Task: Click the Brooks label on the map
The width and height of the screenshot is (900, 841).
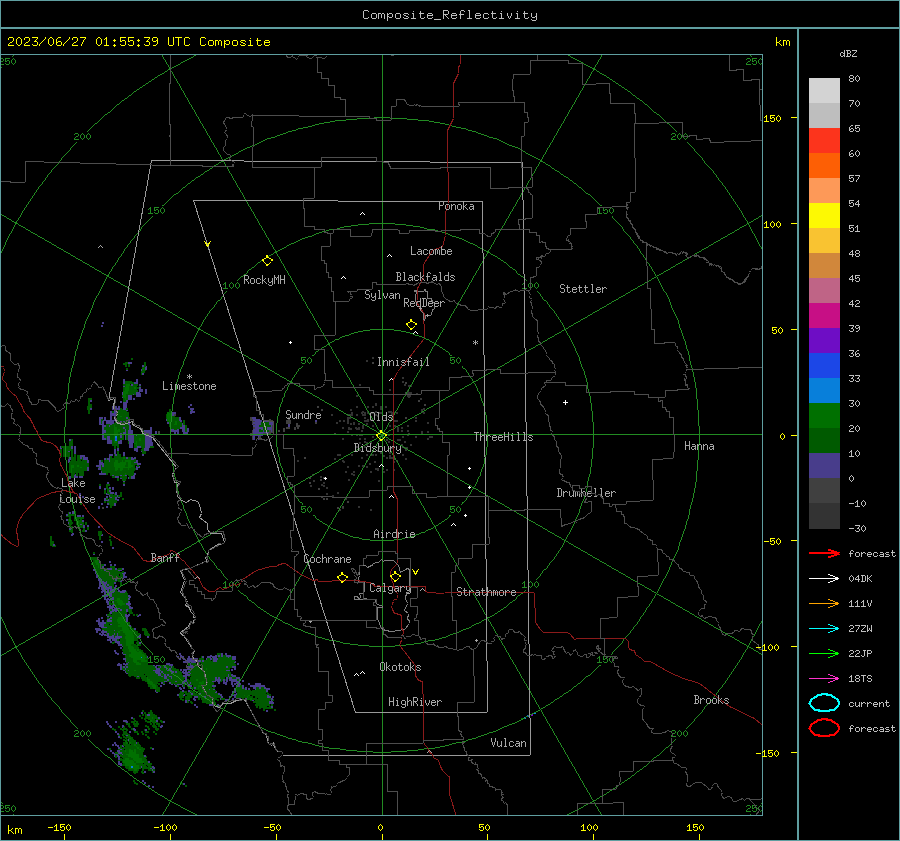Action: (x=711, y=700)
